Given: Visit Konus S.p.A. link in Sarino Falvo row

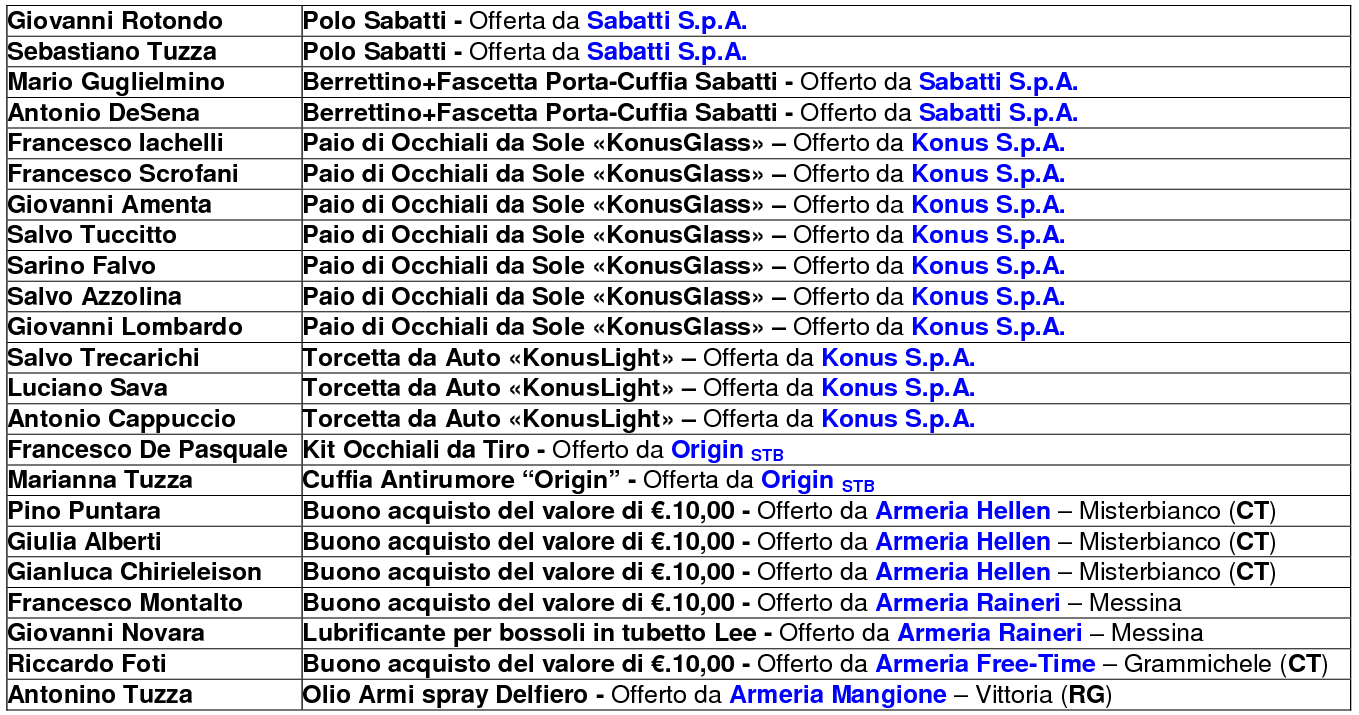Looking at the screenshot, I should click(988, 266).
